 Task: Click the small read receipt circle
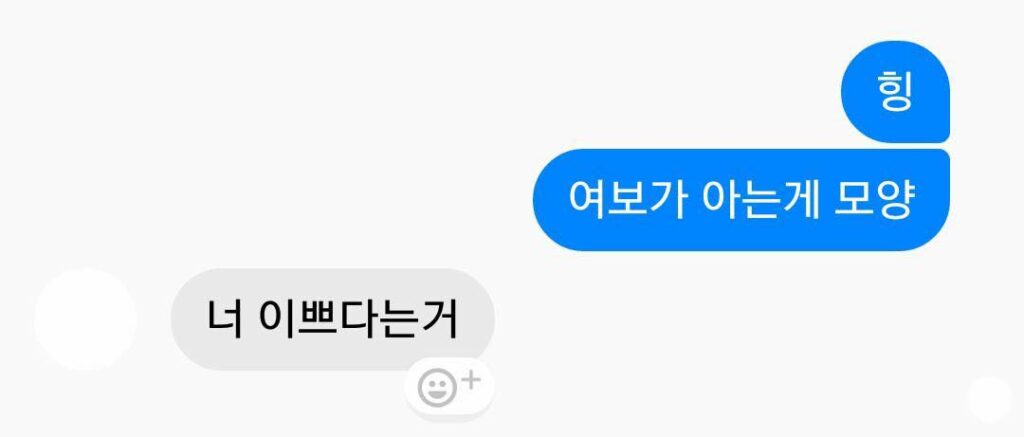tap(989, 399)
